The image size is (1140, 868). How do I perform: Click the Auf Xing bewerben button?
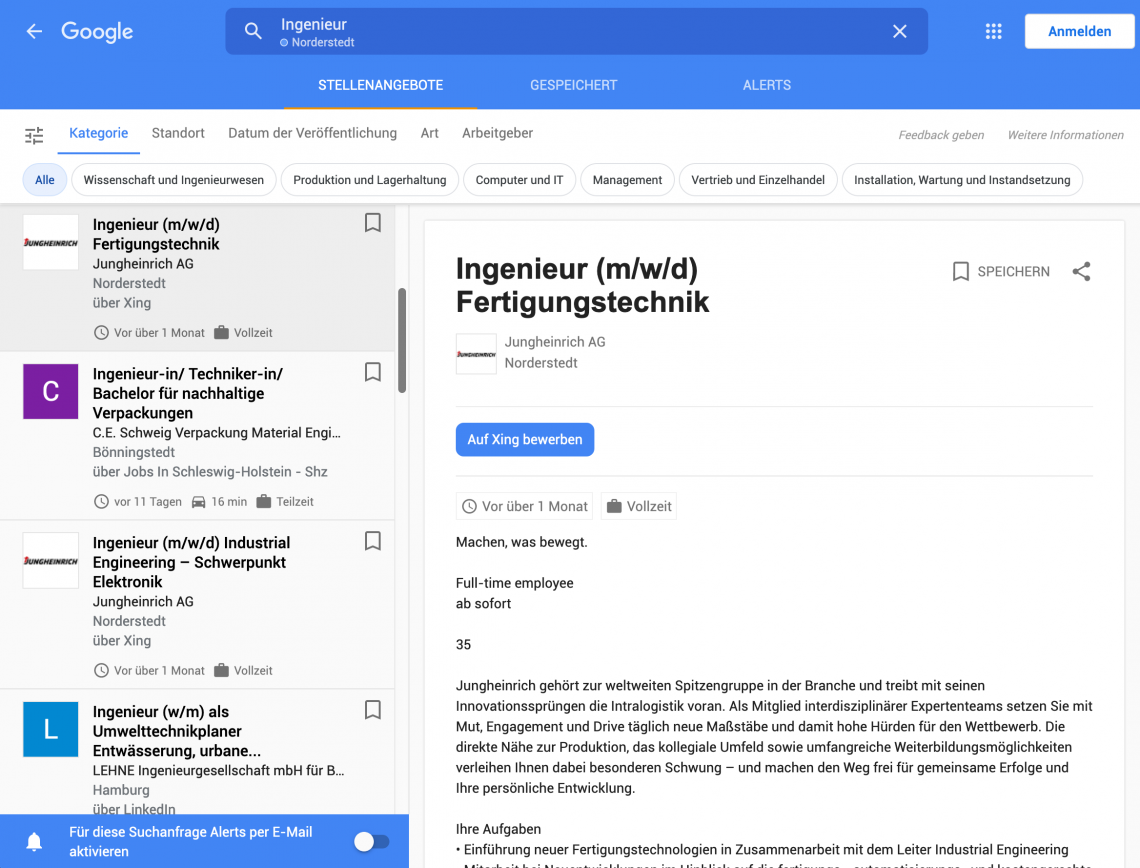pyautogui.click(x=524, y=439)
